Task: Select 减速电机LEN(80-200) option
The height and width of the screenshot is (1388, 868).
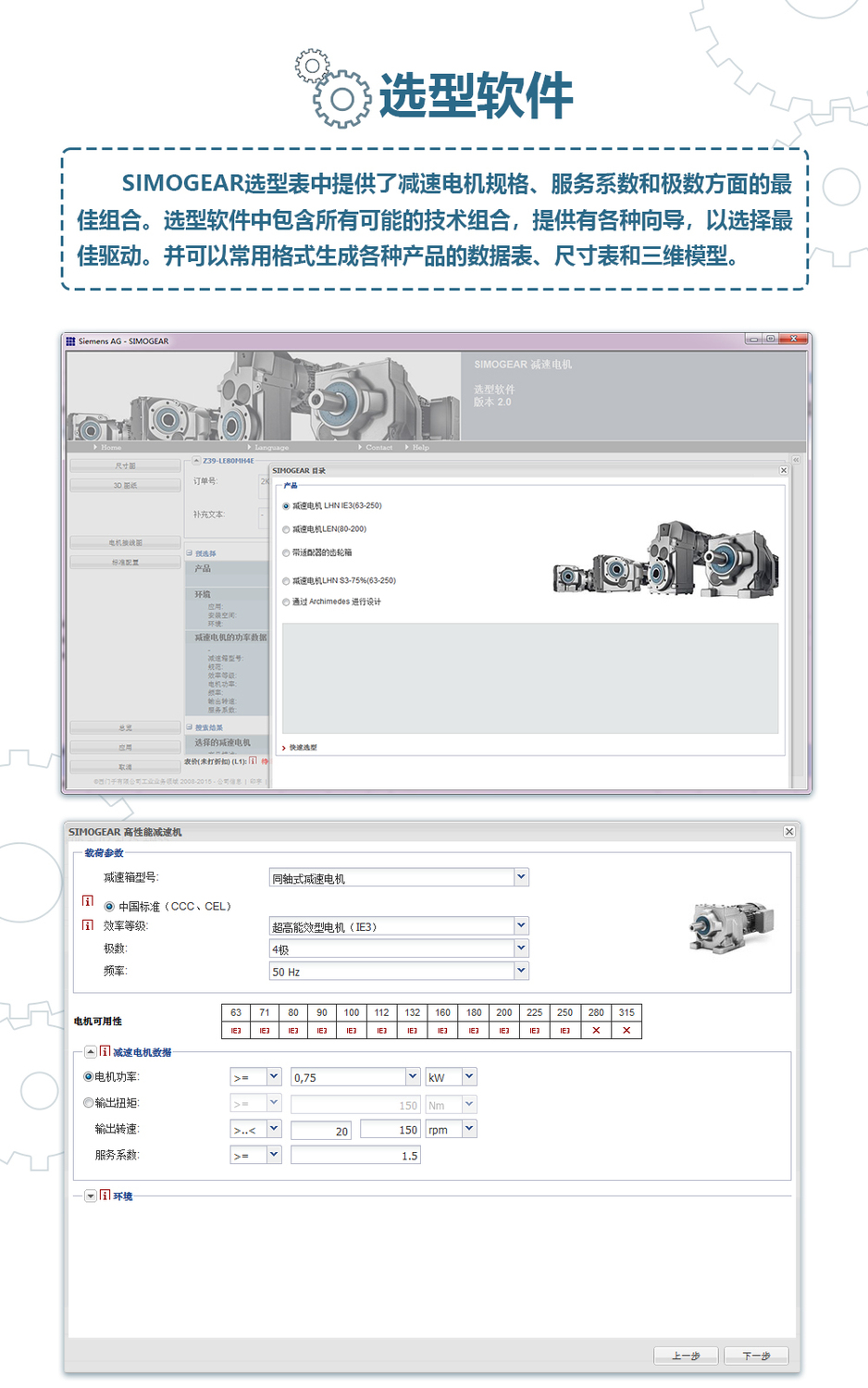Action: (286, 529)
